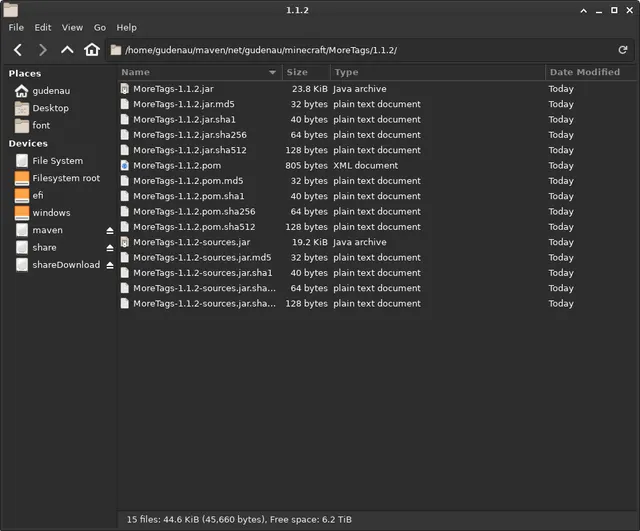Open the View menu
Viewport: 640px width, 531px height.
click(72, 27)
